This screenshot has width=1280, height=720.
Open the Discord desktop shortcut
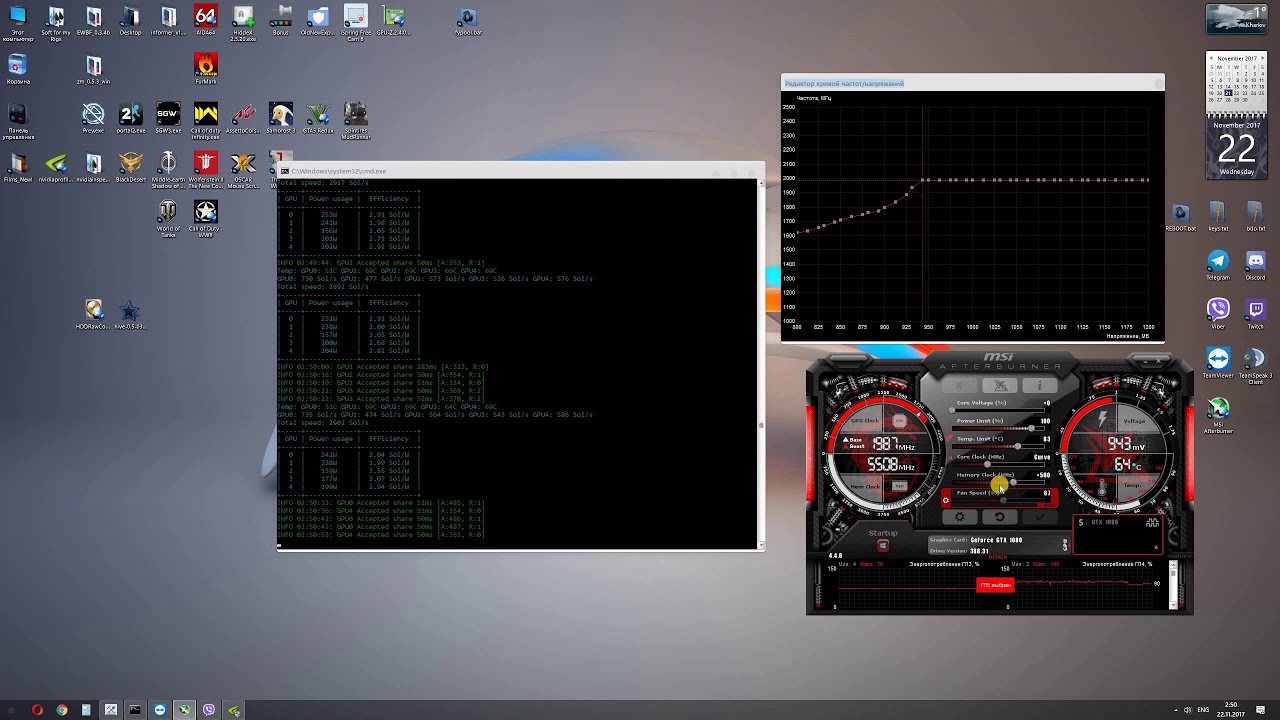(x=1255, y=265)
